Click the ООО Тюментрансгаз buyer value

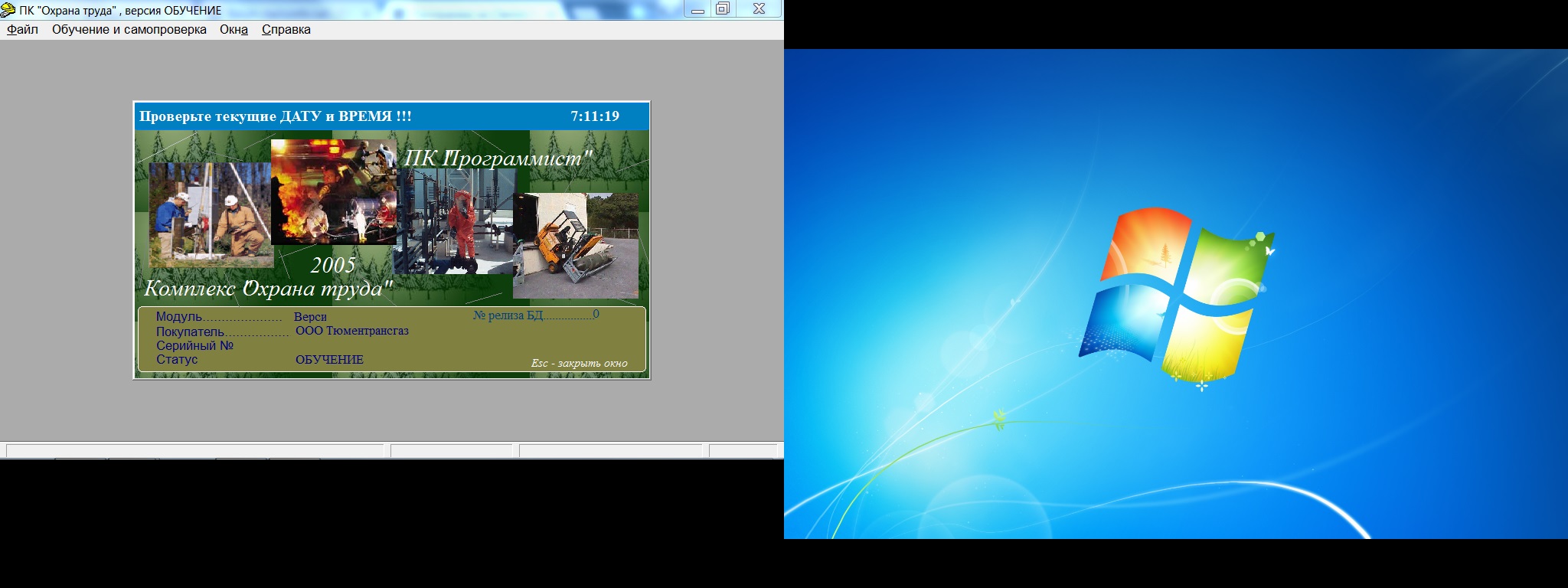352,331
